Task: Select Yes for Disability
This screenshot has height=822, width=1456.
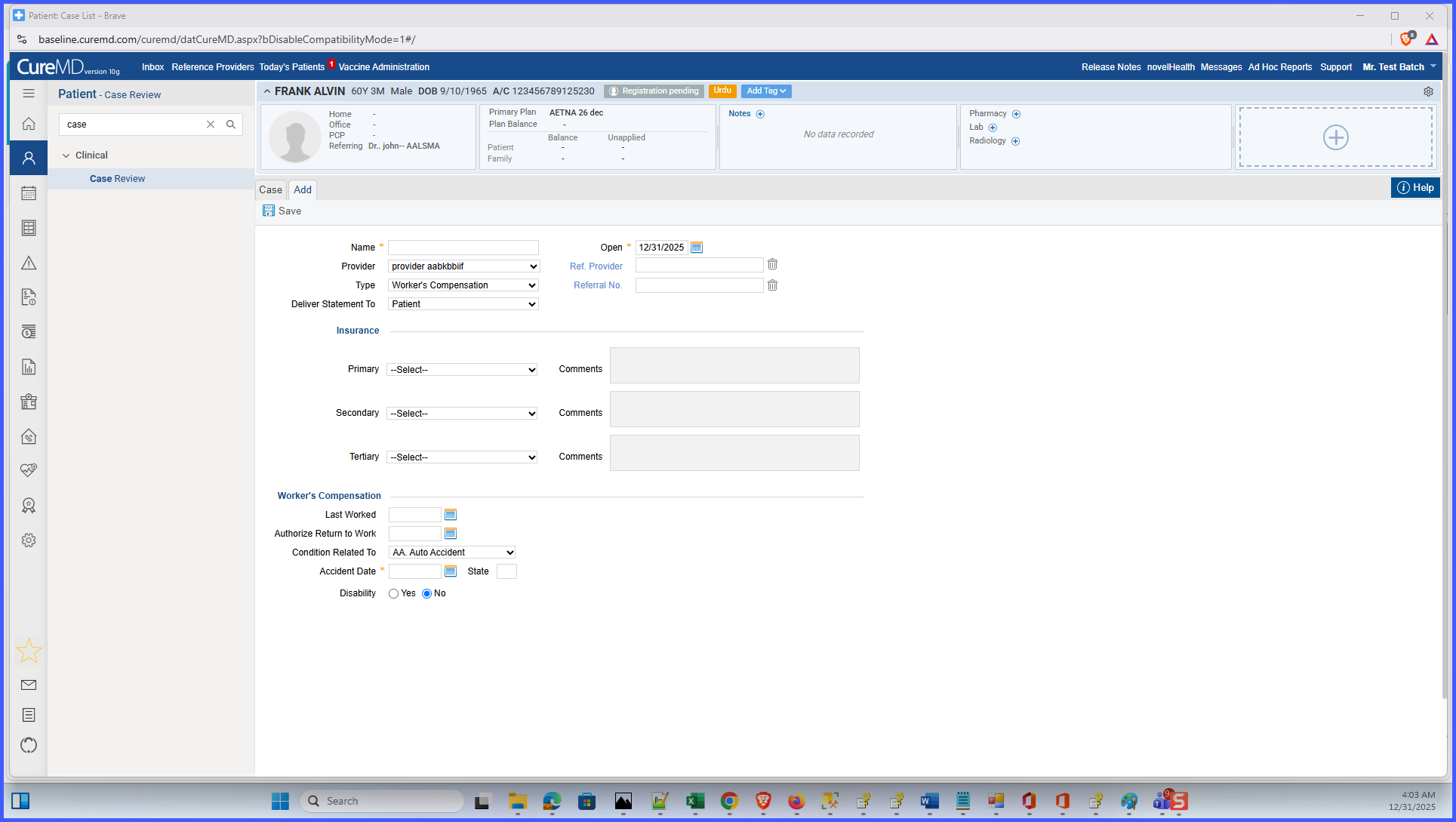Action: point(393,593)
